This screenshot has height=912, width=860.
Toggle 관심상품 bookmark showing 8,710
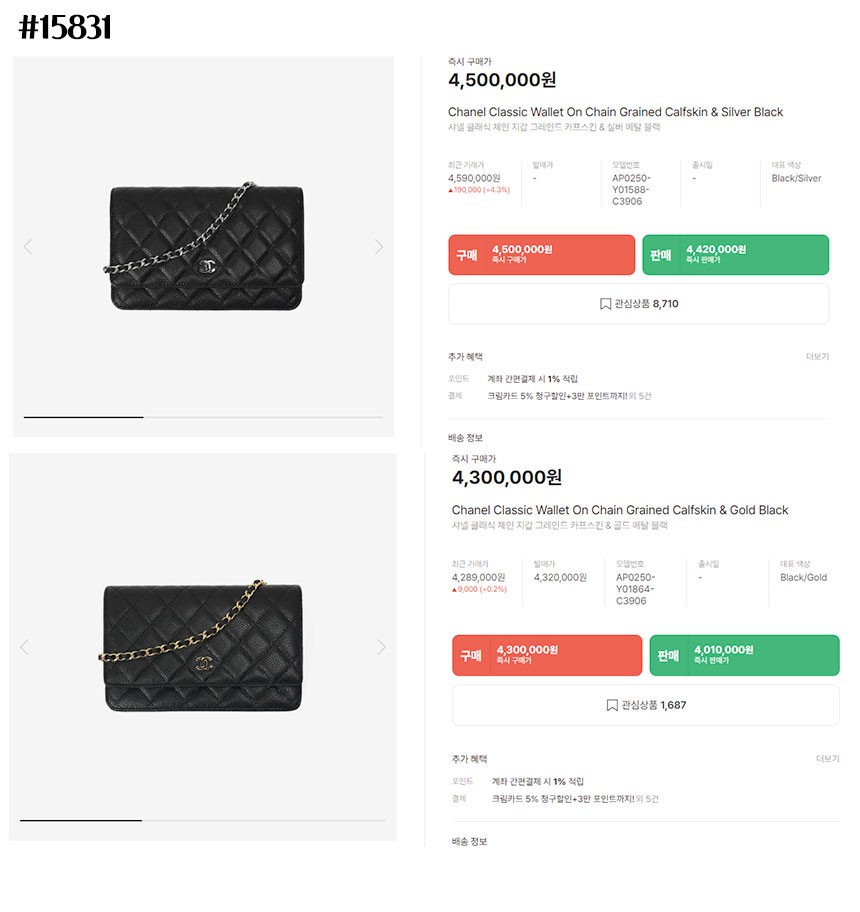(638, 304)
